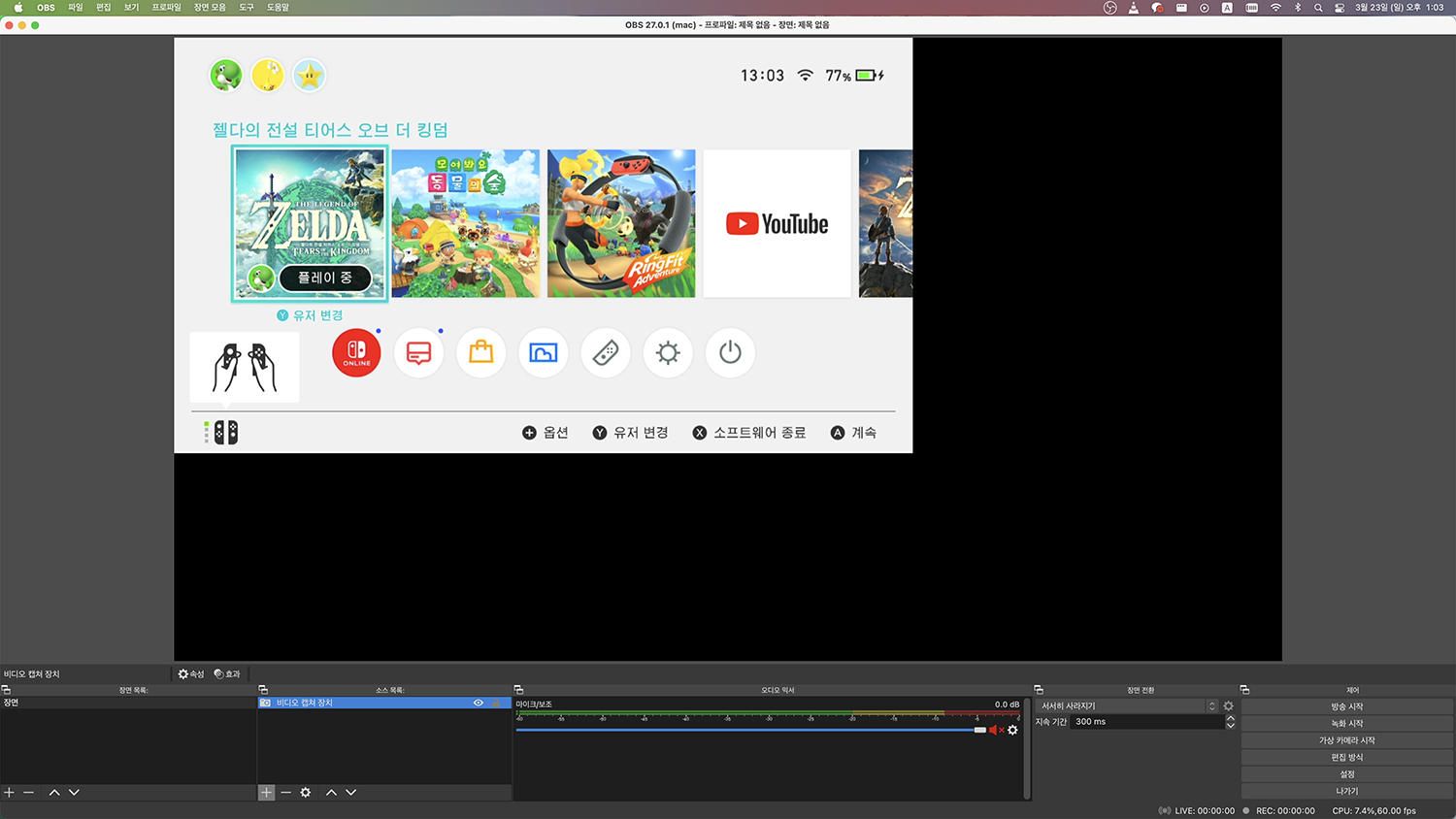The width and height of the screenshot is (1456, 819).
Task: Open the 서서히 사라지기 transition dropdown
Action: (x=1128, y=705)
